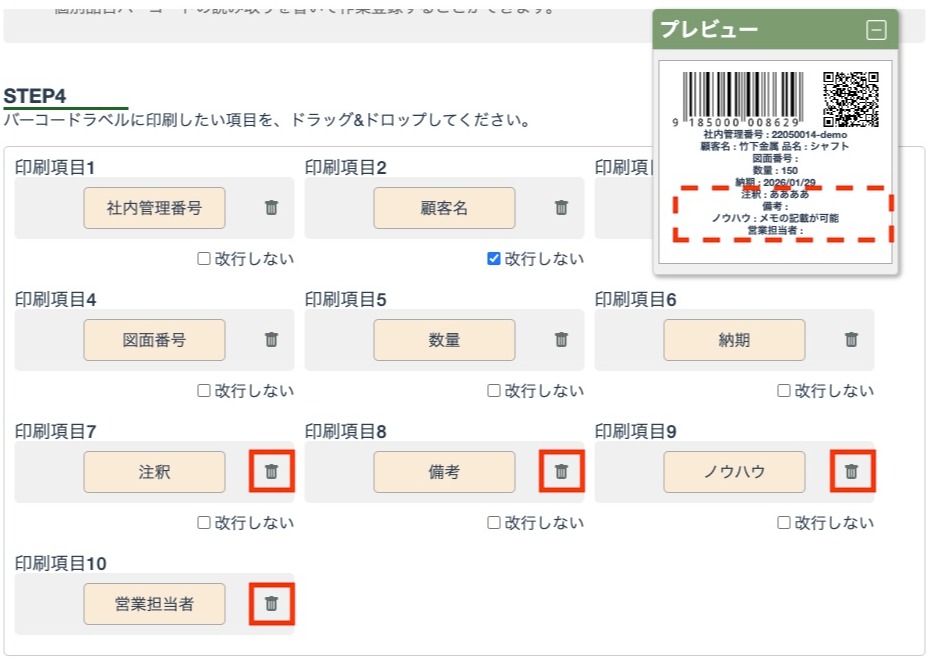Remove 注釈 with its trash icon
Image resolution: width=933 pixels, height=661 pixels.
pos(271,472)
